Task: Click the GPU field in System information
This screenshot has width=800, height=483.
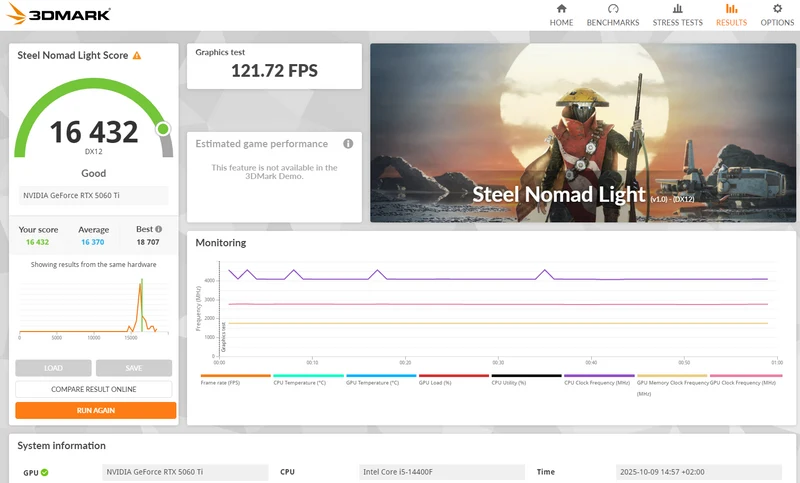Action: [185, 472]
